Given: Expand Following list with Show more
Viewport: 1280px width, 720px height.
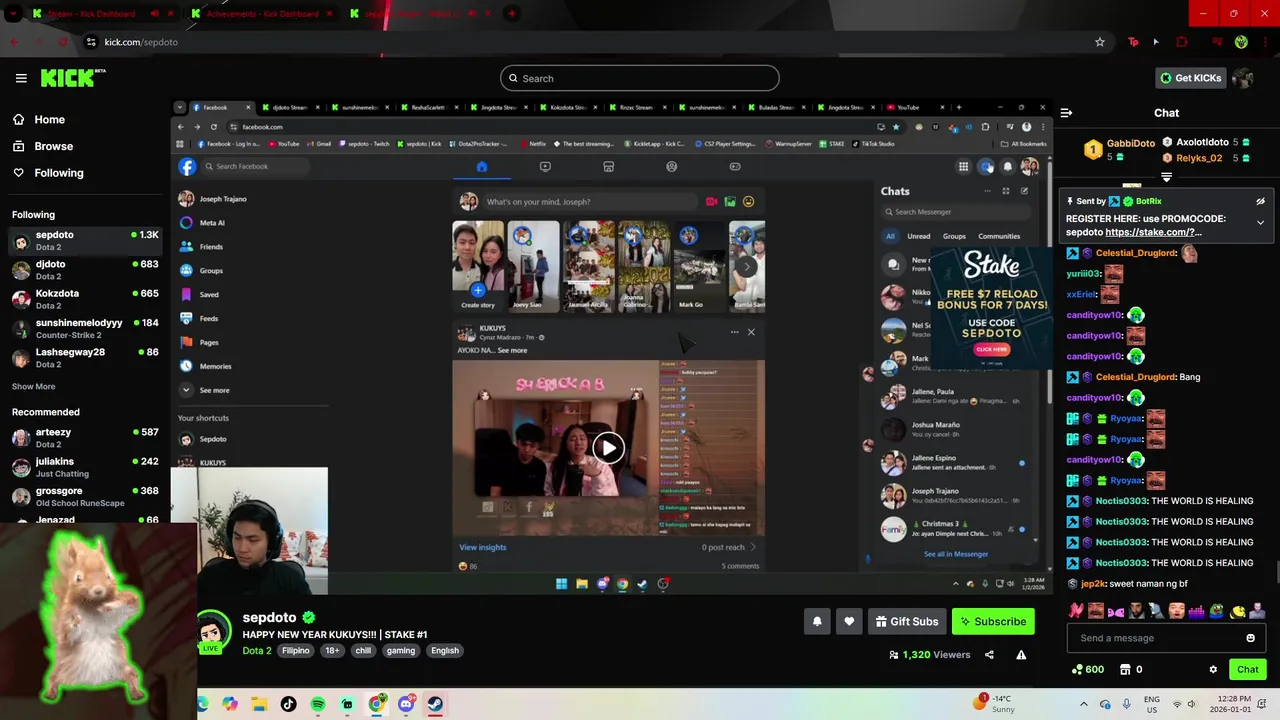Looking at the screenshot, I should (x=34, y=387).
